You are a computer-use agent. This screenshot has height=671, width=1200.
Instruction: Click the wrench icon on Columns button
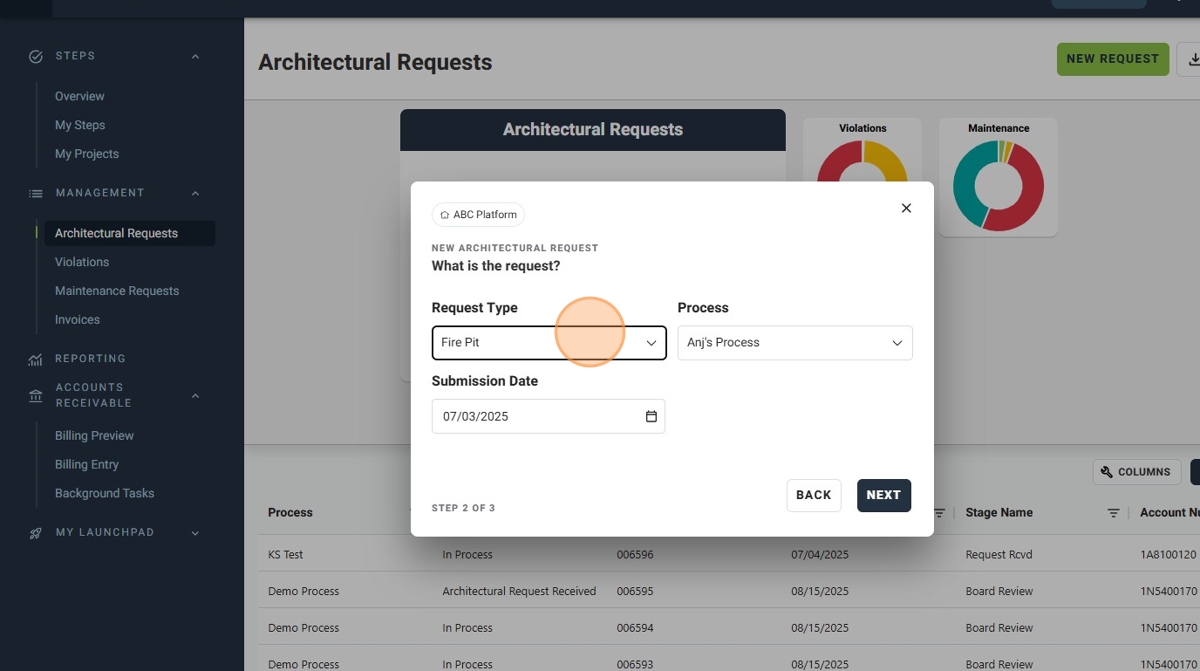tap(1107, 472)
